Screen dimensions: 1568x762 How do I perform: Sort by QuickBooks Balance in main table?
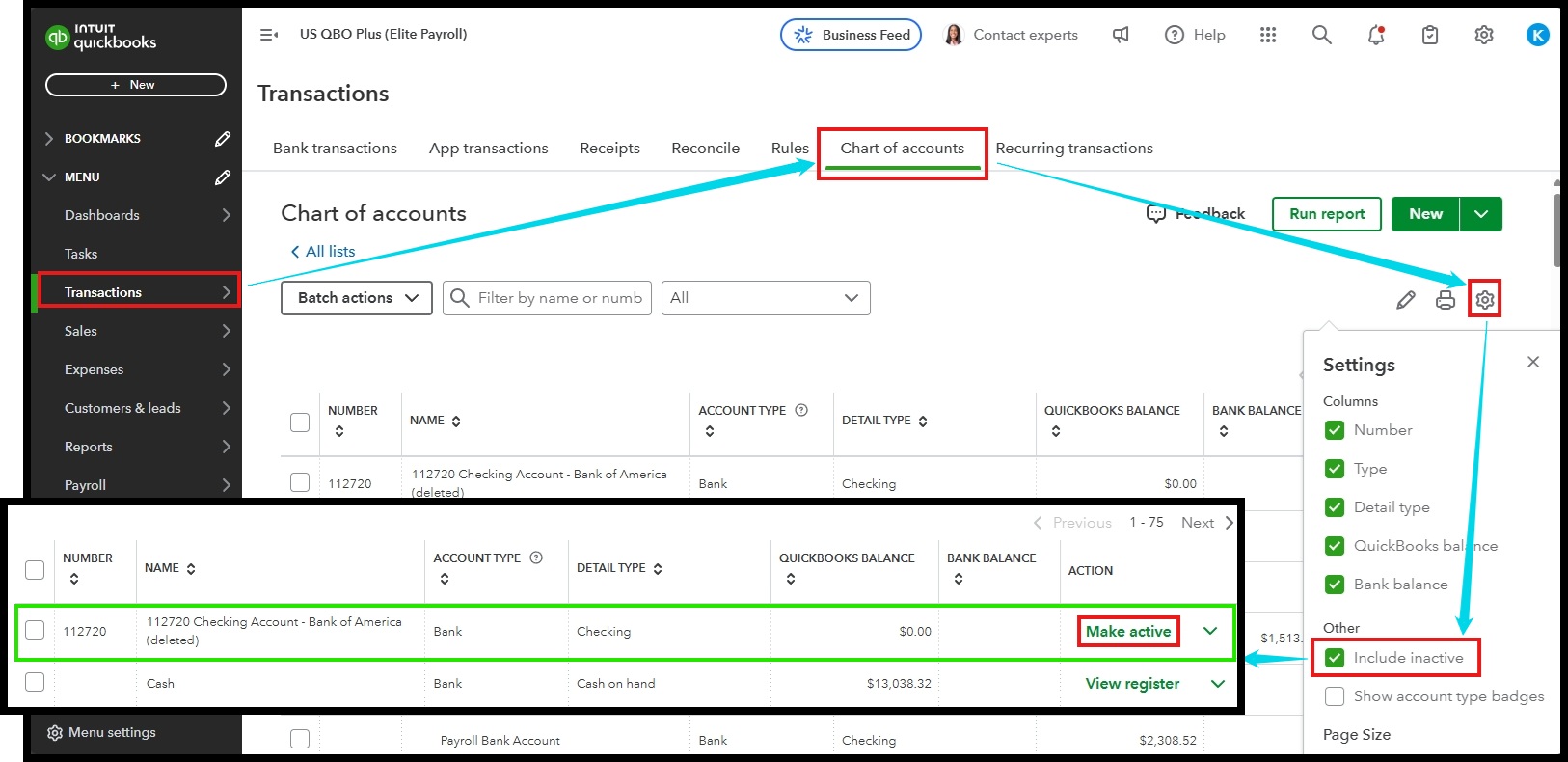point(1056,431)
